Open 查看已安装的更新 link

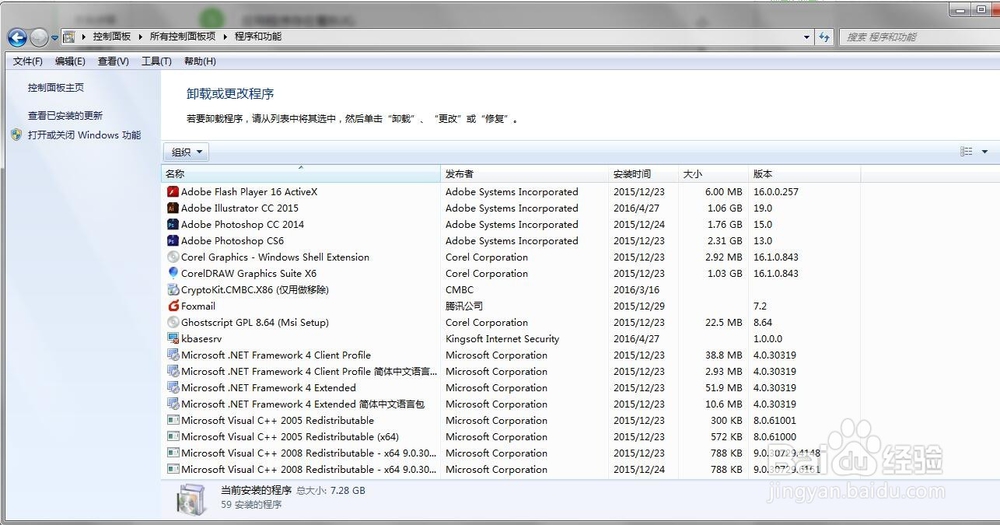(x=65, y=115)
